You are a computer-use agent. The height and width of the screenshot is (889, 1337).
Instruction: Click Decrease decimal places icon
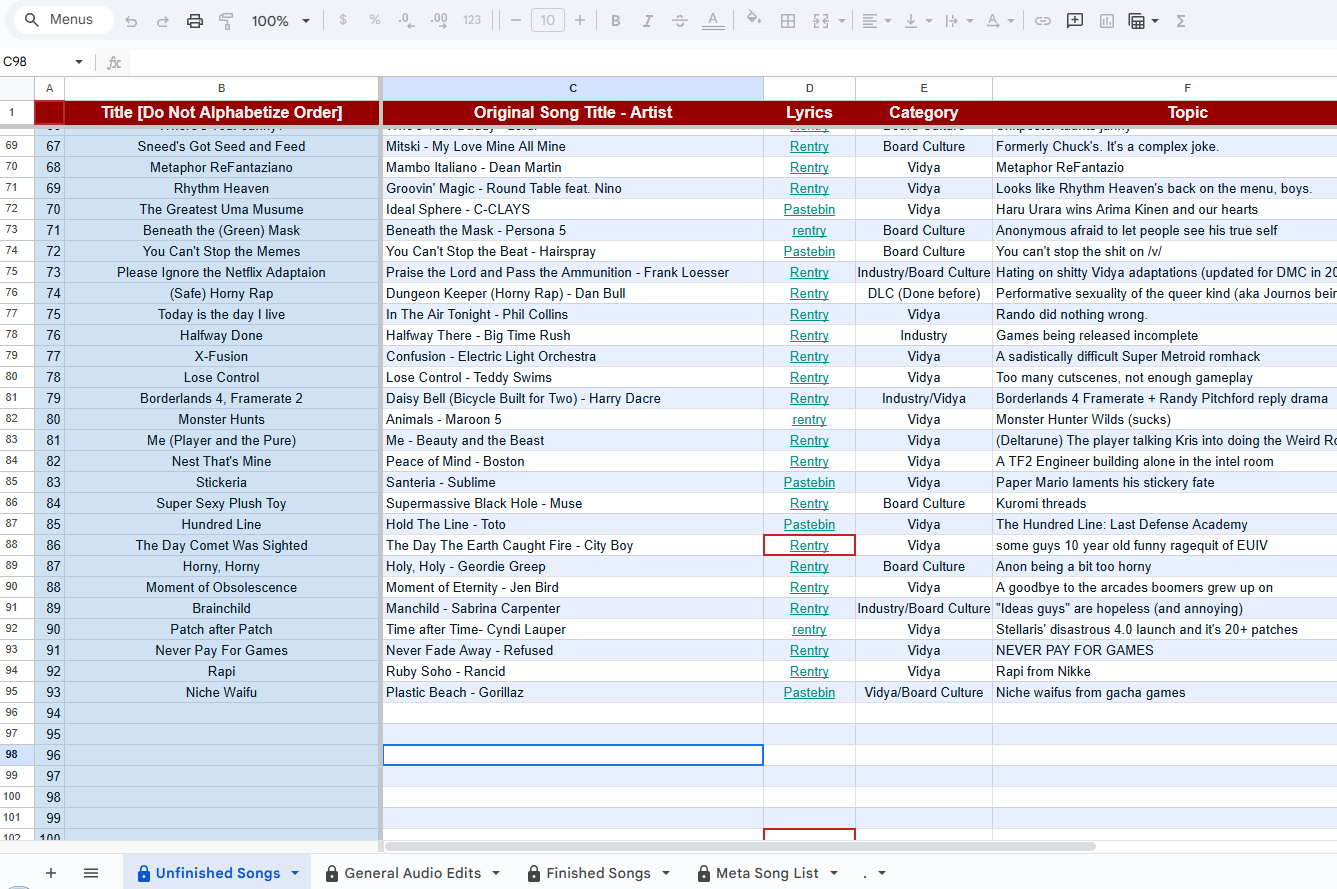(406, 21)
